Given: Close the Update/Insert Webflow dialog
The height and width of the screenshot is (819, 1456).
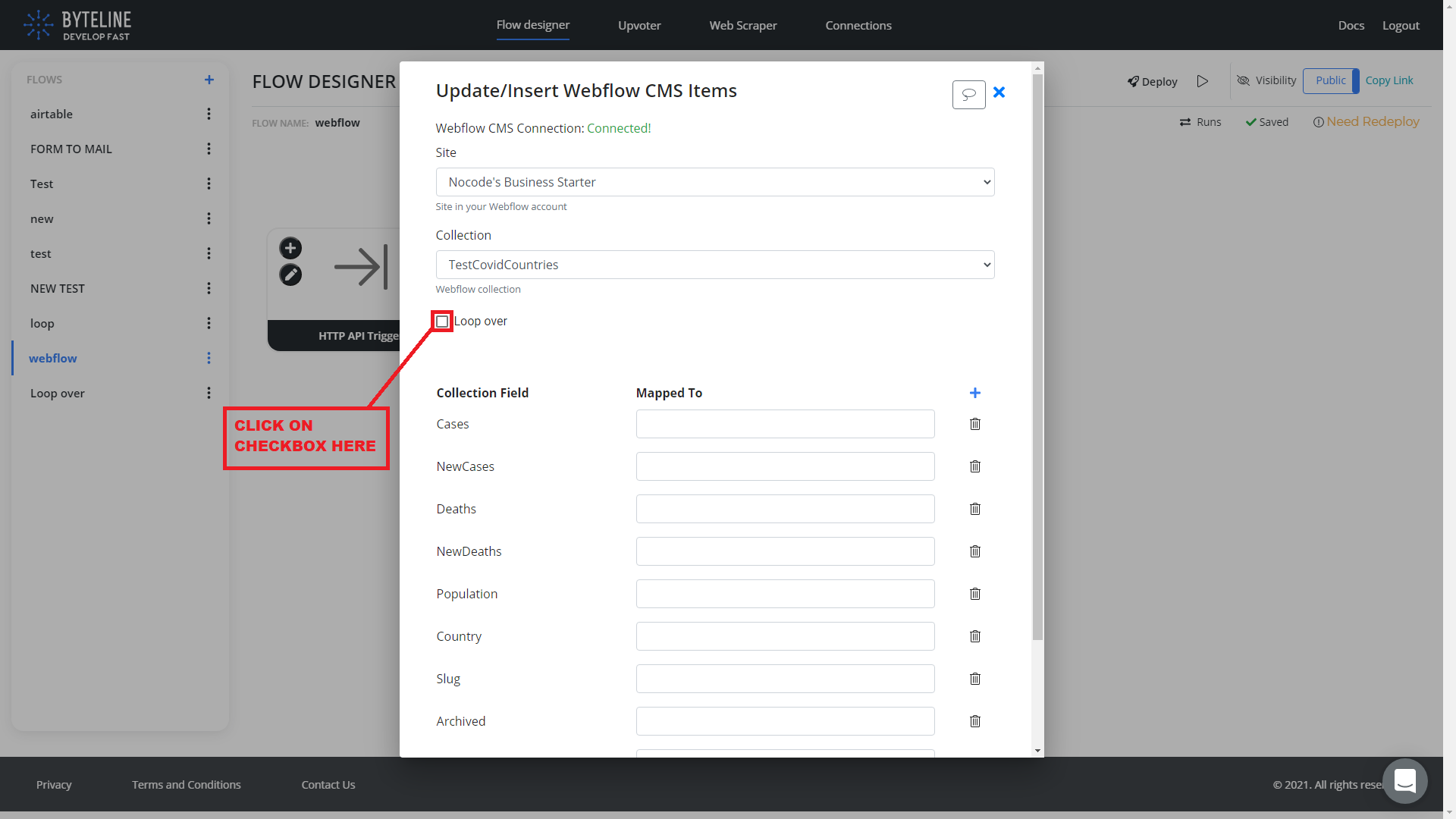Looking at the screenshot, I should pos(999,92).
